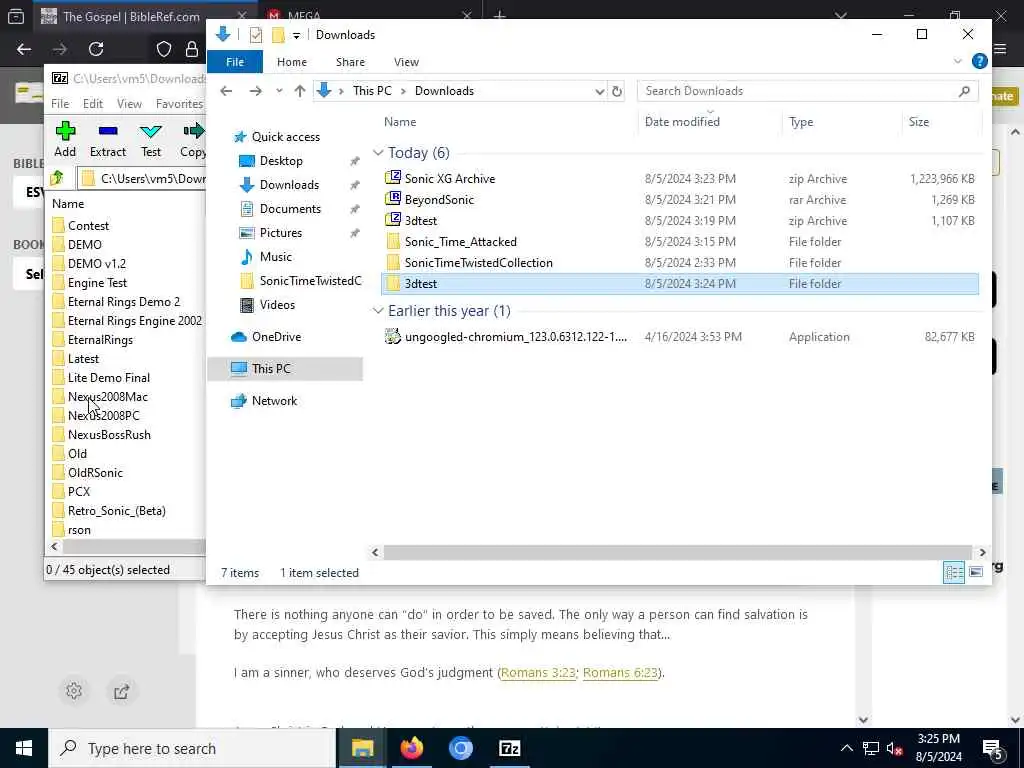Open Pictures in navigation pane
The image size is (1024, 768).
(x=280, y=232)
